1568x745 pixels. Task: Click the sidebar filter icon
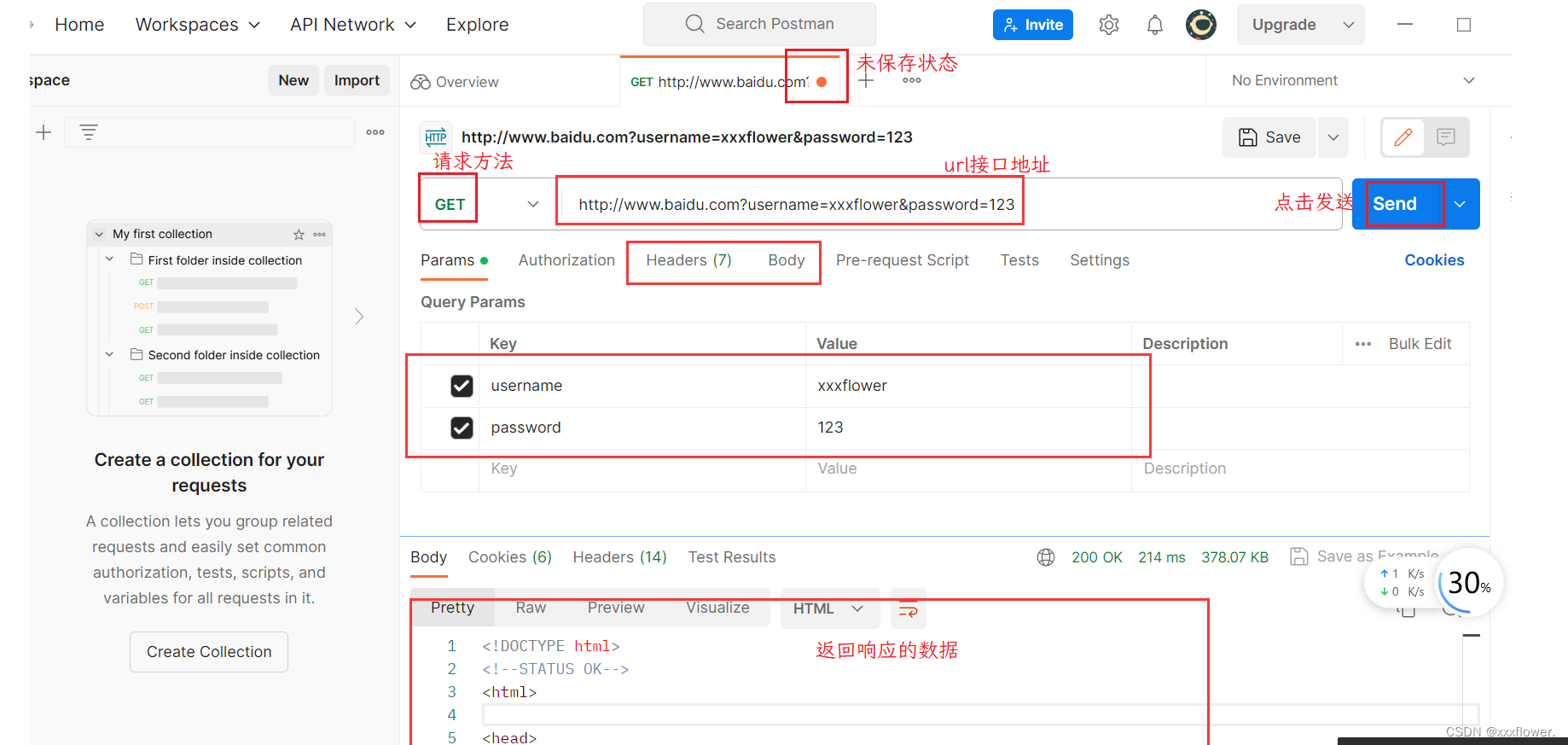pyautogui.click(x=88, y=132)
